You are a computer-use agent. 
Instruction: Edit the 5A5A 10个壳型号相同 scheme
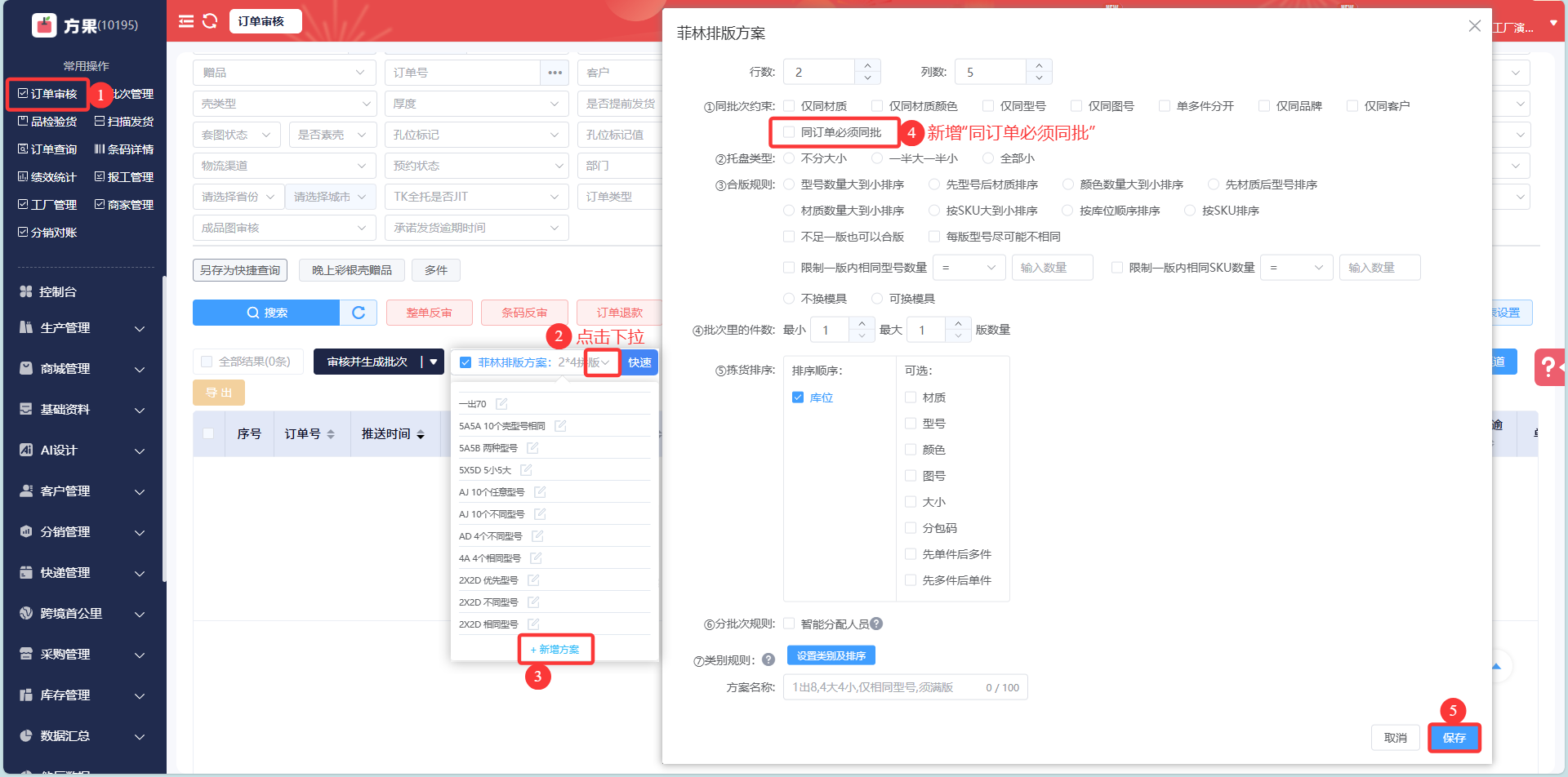[560, 426]
